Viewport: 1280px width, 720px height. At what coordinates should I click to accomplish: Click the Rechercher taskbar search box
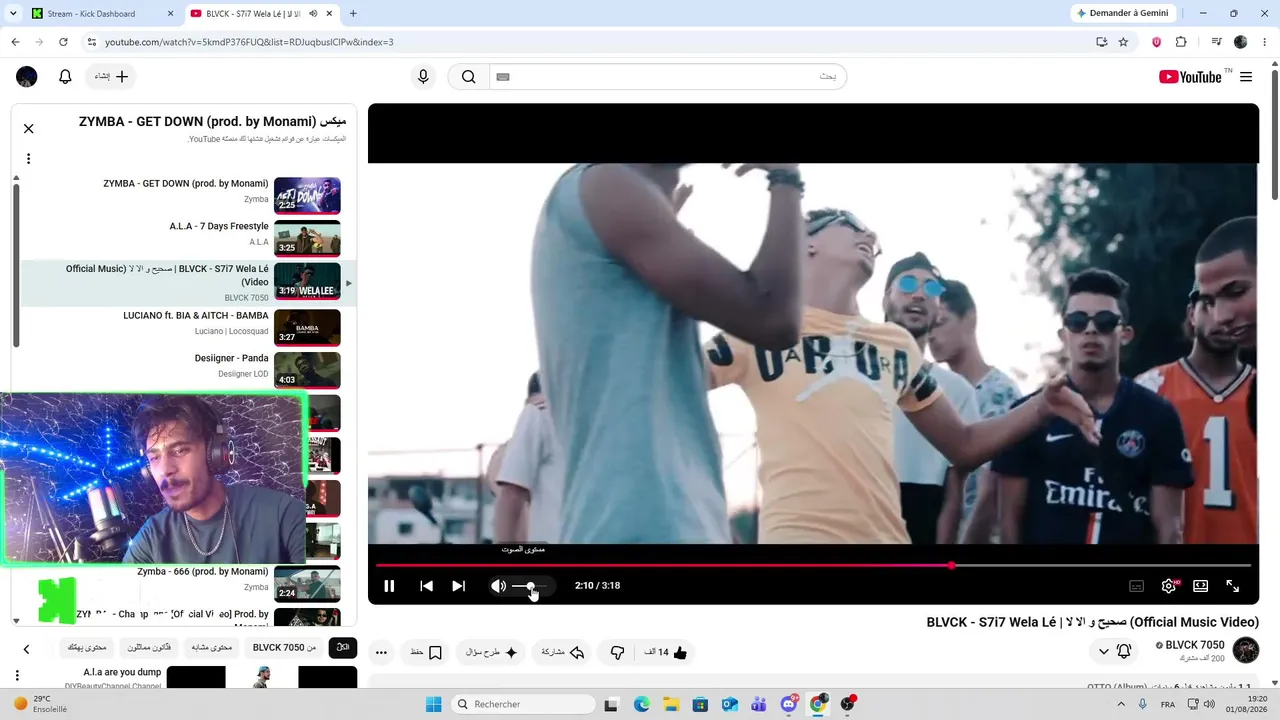click(x=524, y=704)
